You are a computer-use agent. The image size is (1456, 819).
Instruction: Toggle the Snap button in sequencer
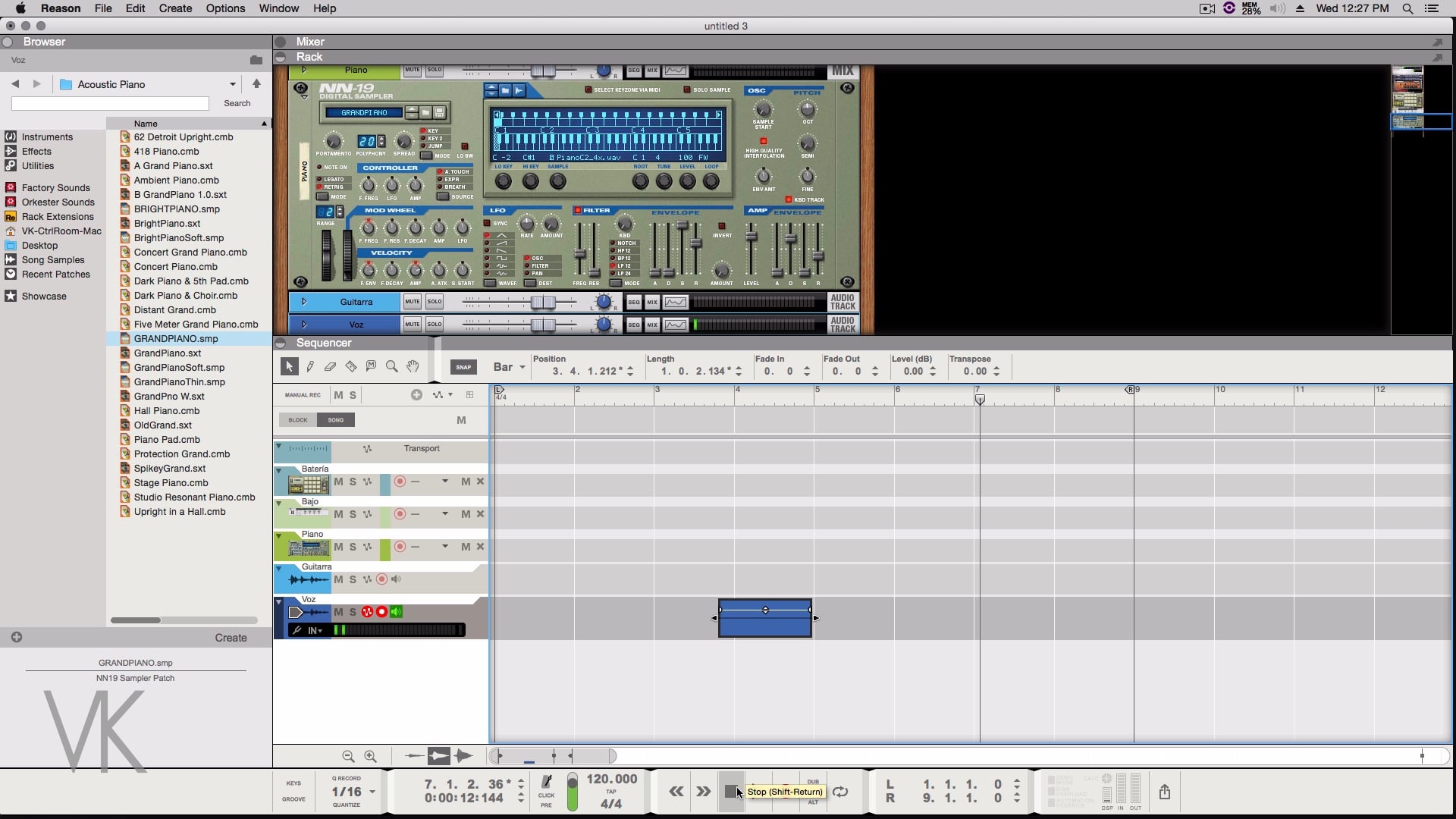(x=463, y=367)
